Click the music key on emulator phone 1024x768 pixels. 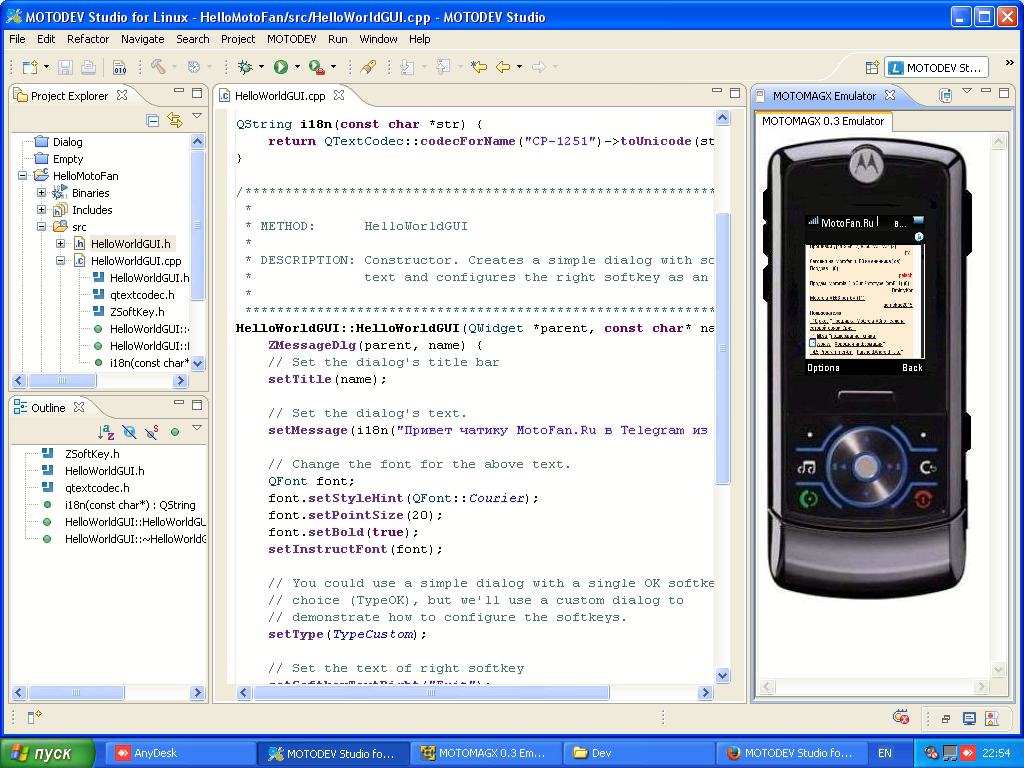(x=807, y=468)
